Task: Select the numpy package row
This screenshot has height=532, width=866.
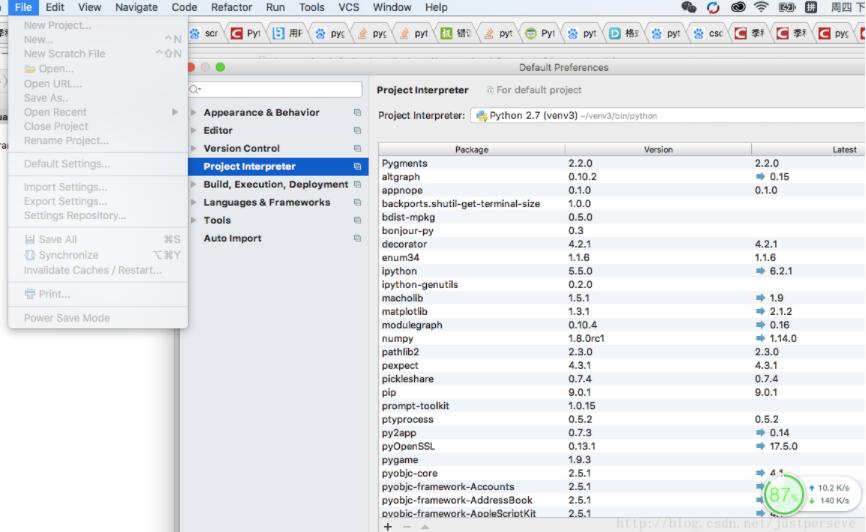Action: click(x=622, y=339)
